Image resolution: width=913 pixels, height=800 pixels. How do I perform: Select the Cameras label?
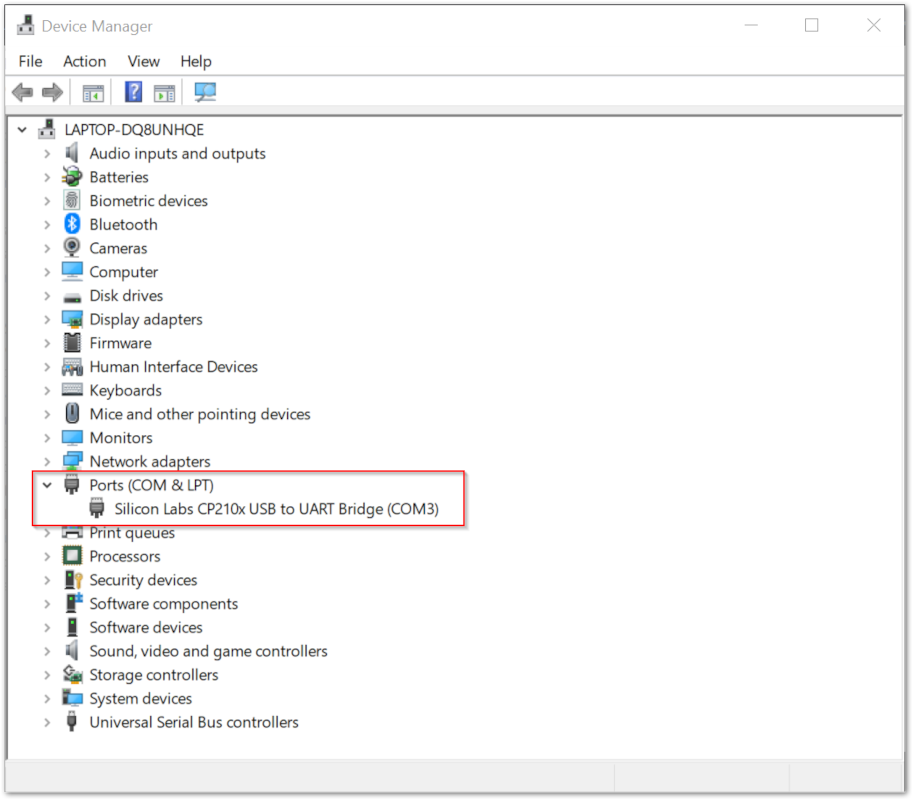tap(118, 248)
